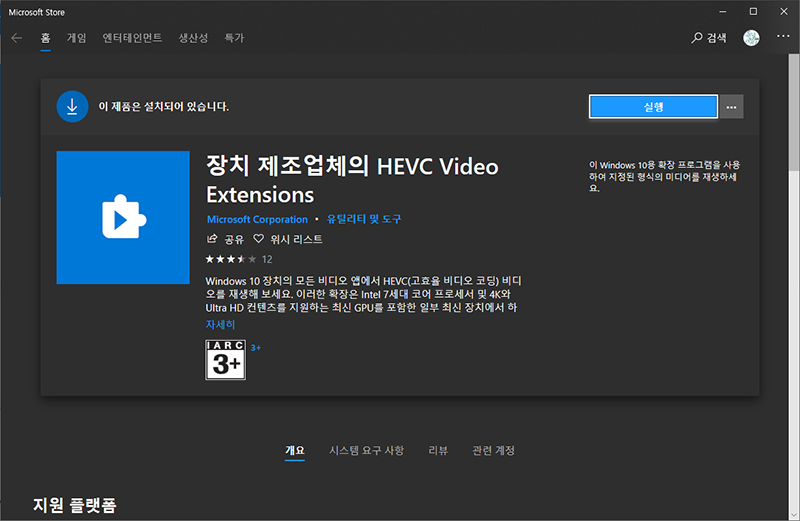This screenshot has height=521, width=800.
Task: Launch the app with 실행 button
Action: click(654, 107)
